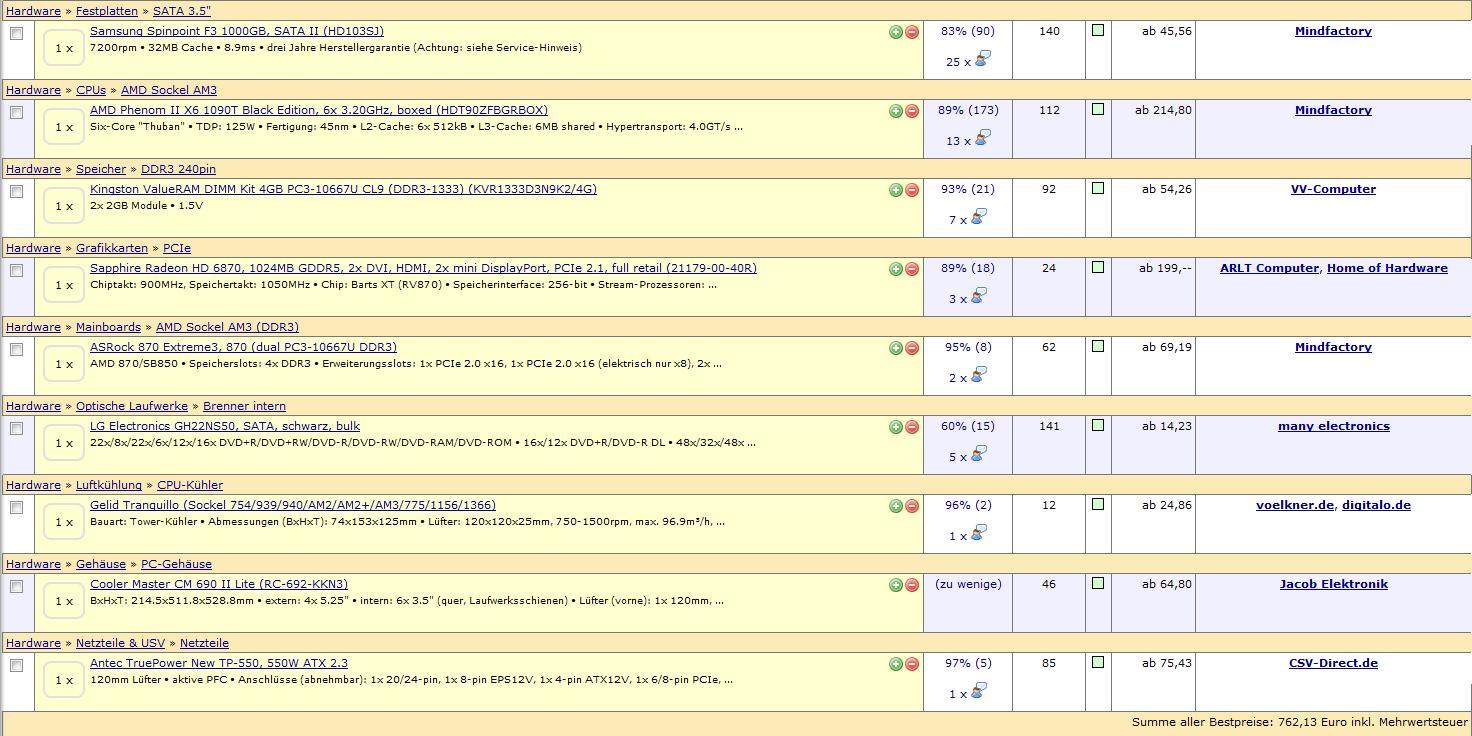Click red minus icon for Kingston ValueRAM
Viewport: 1472px width, 736px height.
click(912, 190)
